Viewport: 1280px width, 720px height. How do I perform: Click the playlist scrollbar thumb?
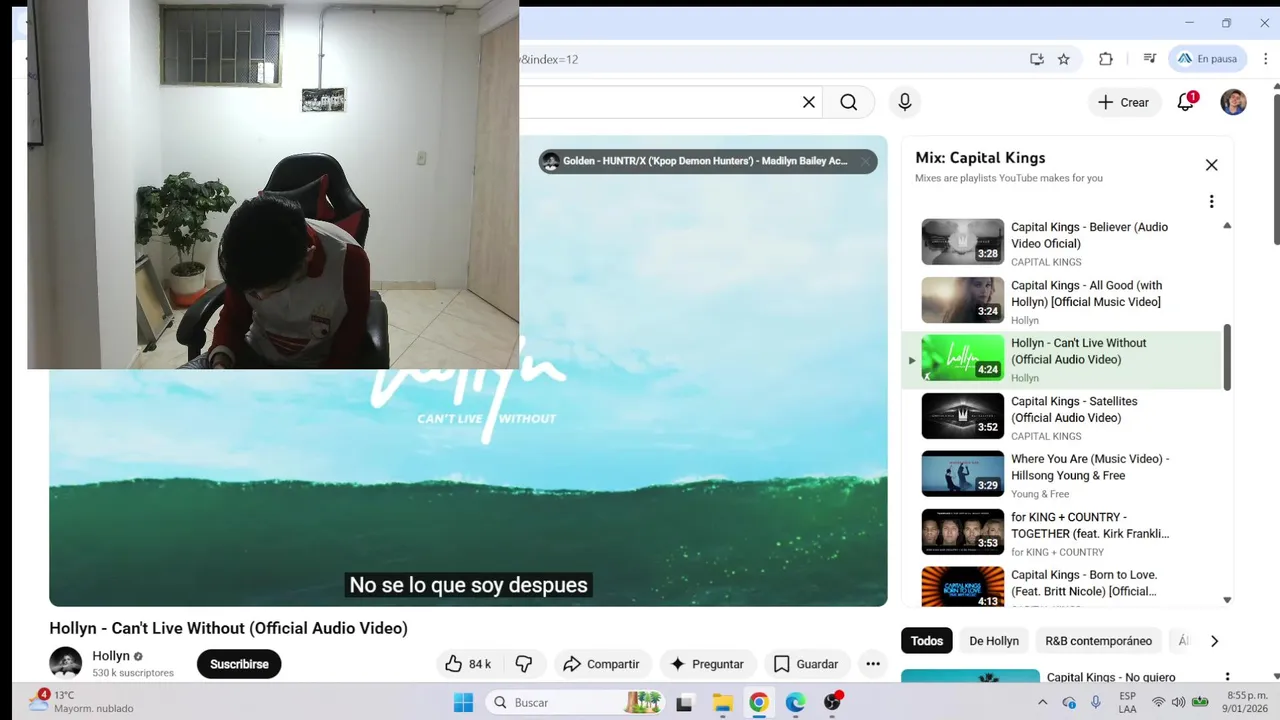pos(1227,357)
